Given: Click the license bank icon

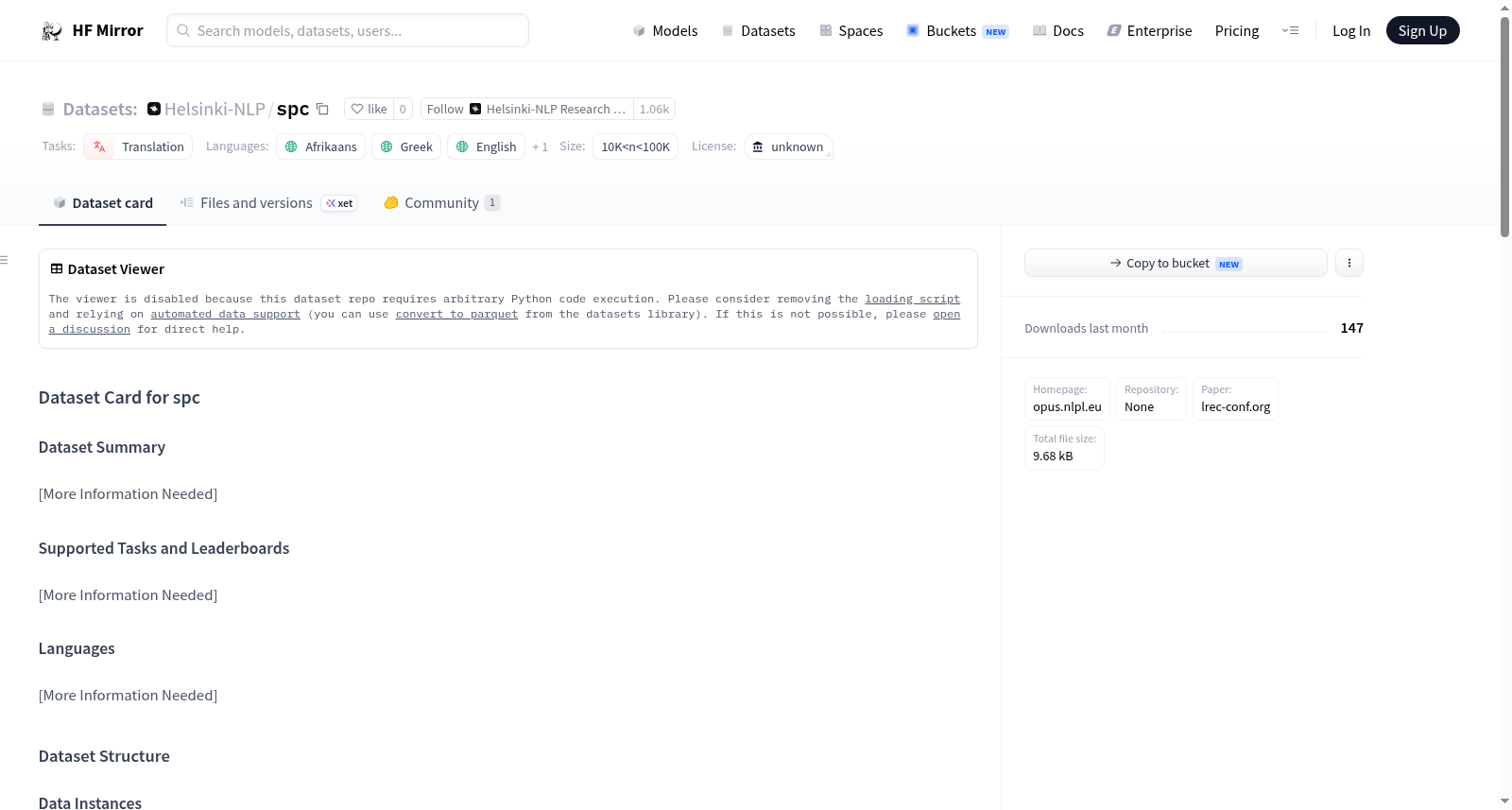Looking at the screenshot, I should coord(758,146).
